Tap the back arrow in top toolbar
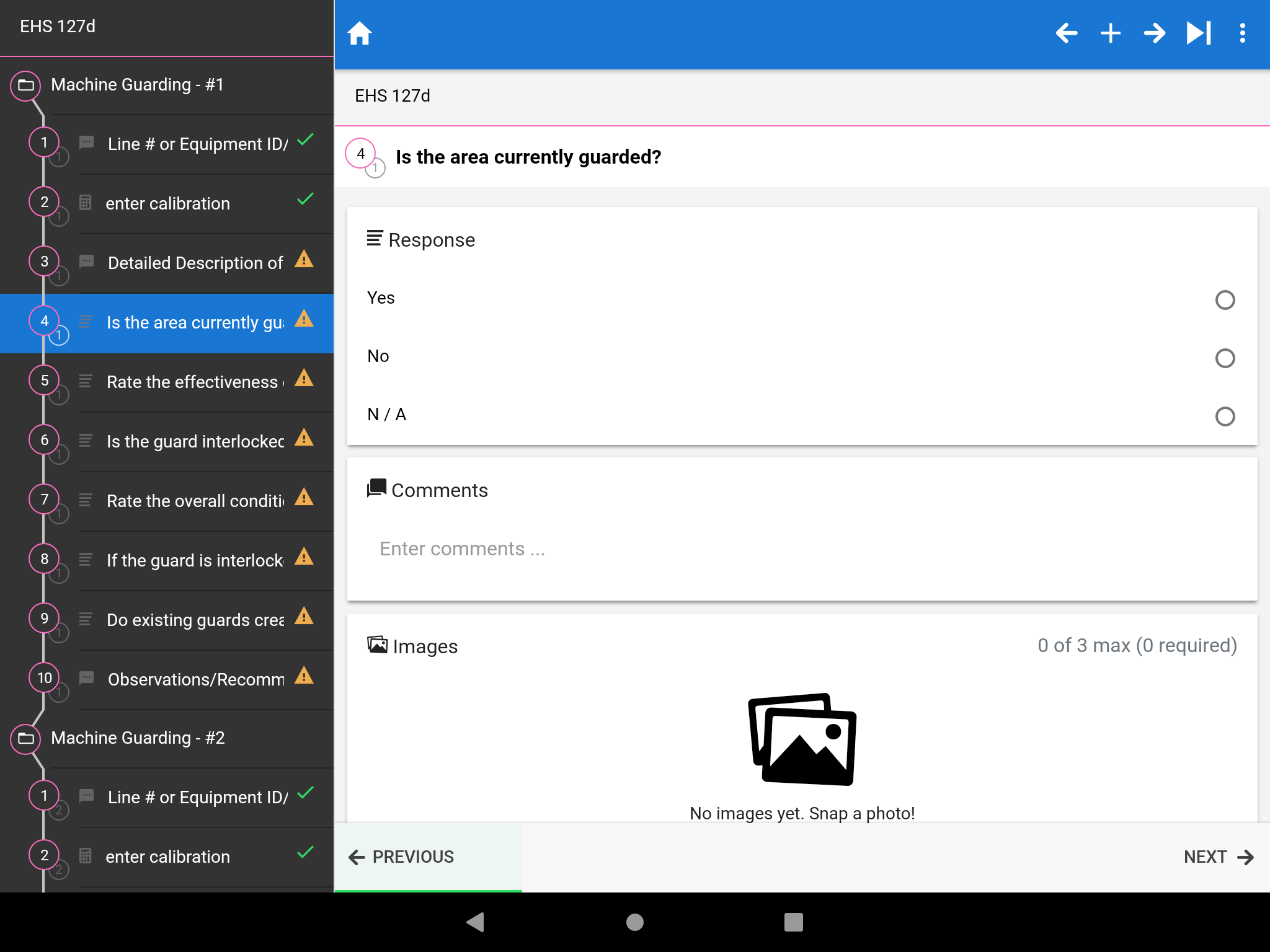1270x952 pixels. click(1067, 33)
